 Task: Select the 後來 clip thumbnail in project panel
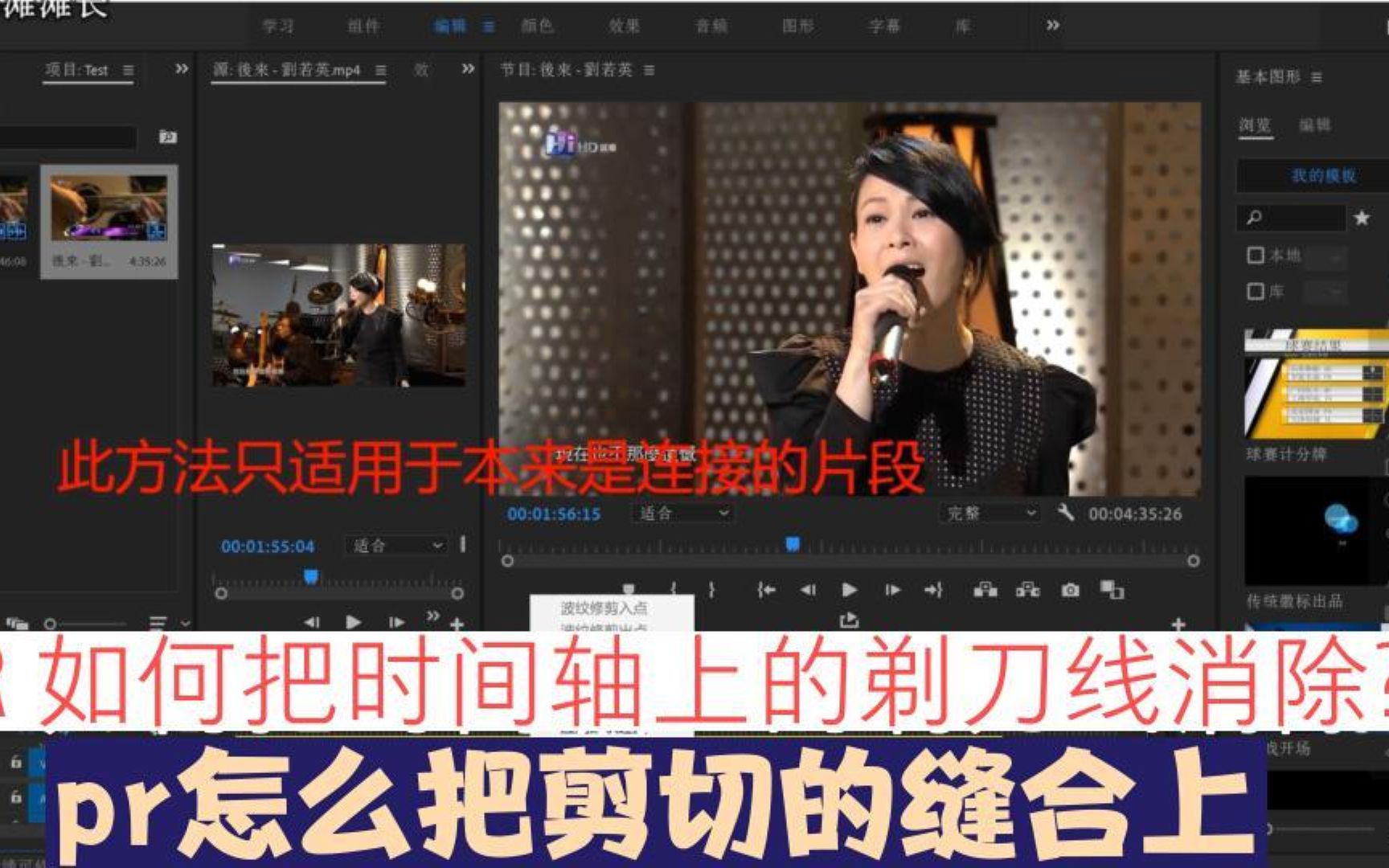click(109, 209)
